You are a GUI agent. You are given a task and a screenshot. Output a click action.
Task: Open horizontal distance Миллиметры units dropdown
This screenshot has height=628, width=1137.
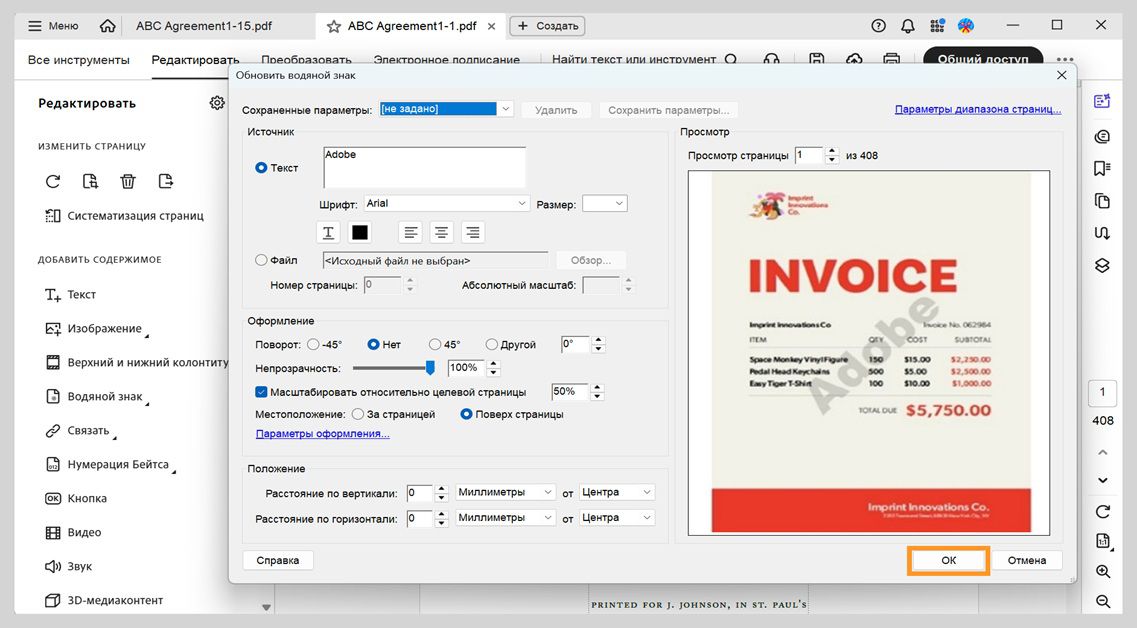[x=505, y=518]
